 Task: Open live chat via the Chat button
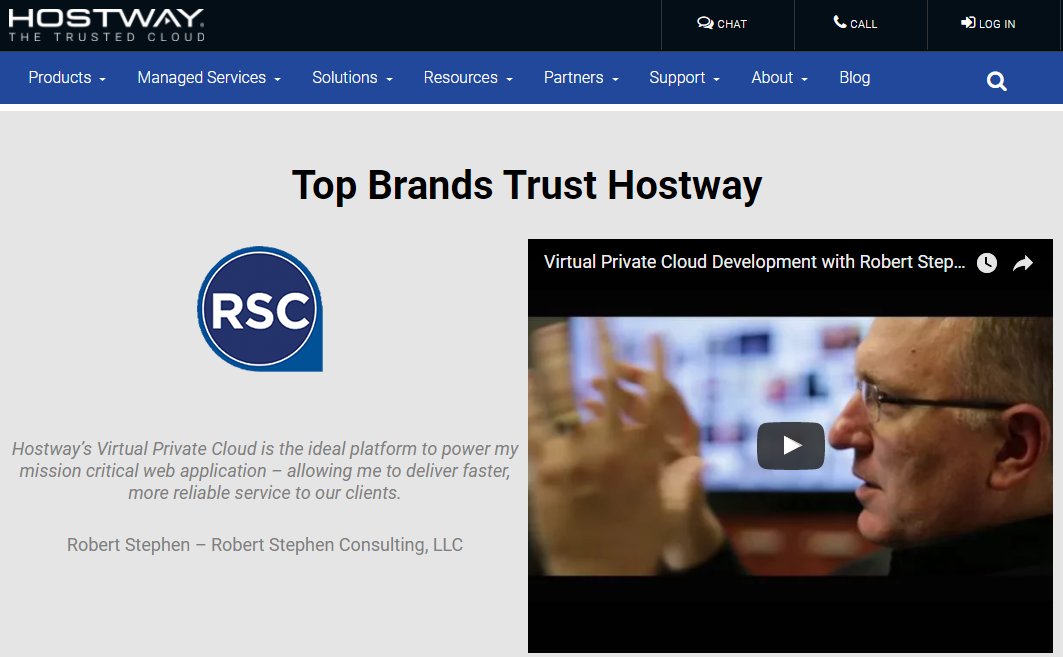click(722, 24)
